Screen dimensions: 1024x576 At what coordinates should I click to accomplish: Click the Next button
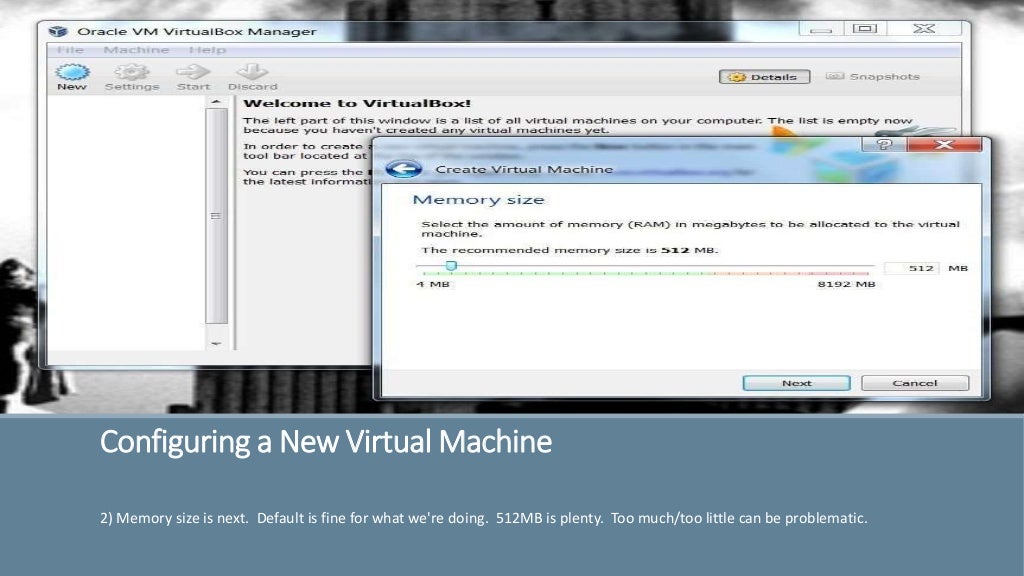coord(796,383)
